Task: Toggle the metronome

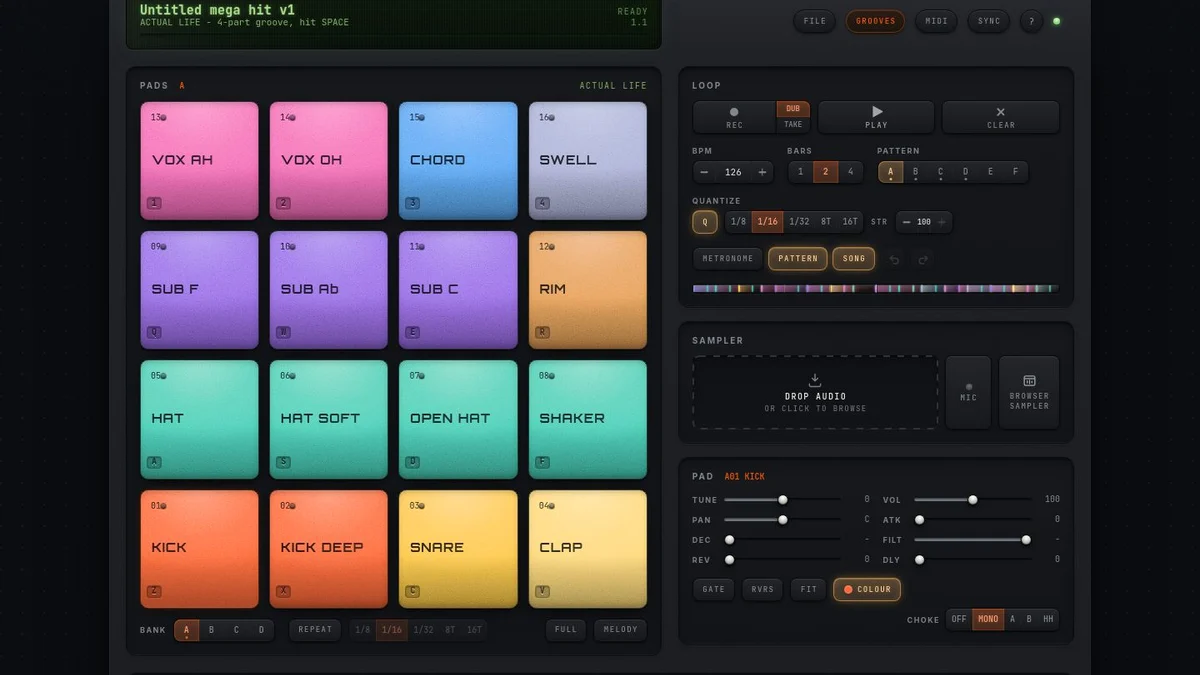Action: point(727,259)
